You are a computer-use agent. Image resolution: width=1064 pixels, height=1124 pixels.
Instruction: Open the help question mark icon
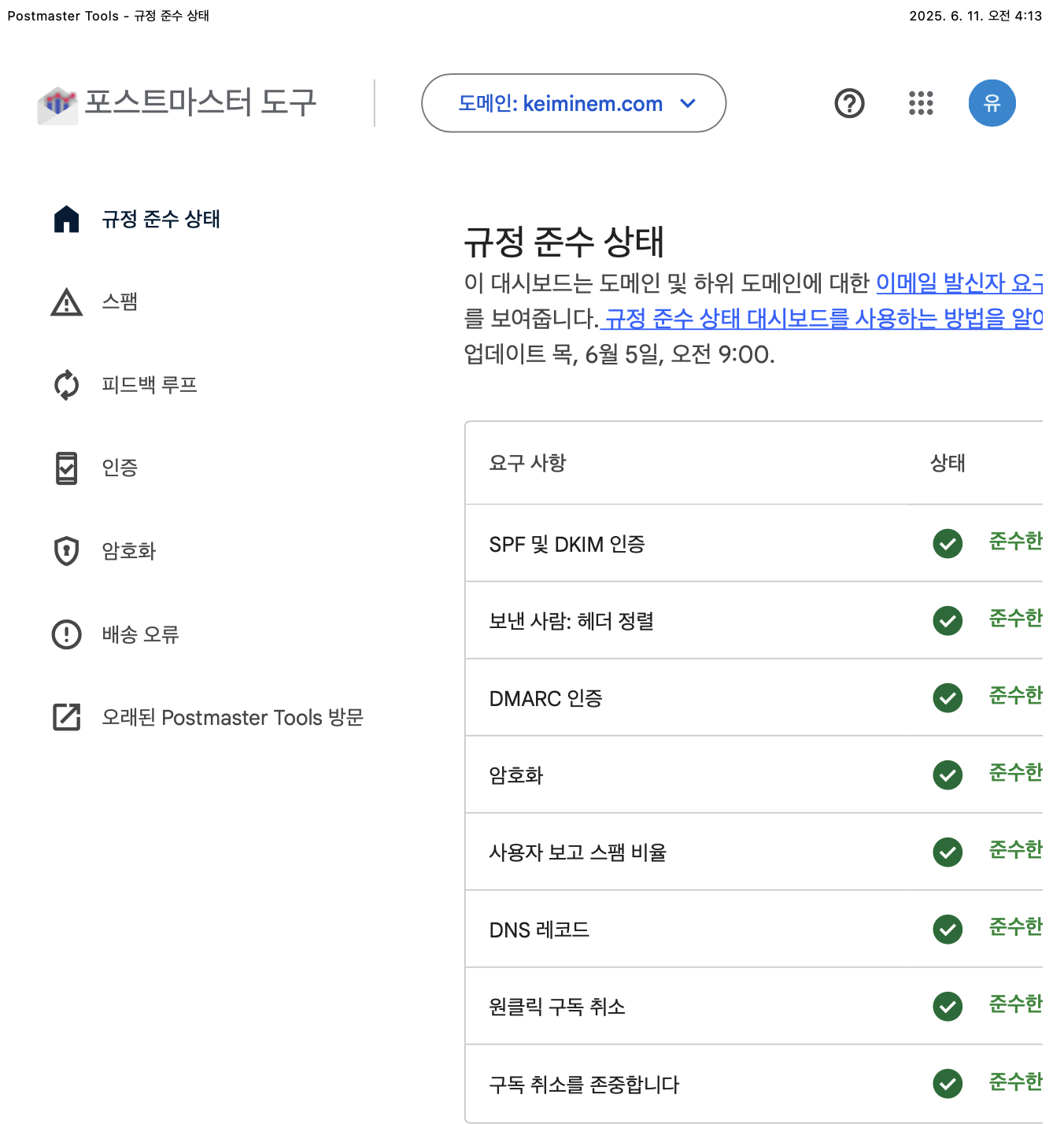coord(849,103)
